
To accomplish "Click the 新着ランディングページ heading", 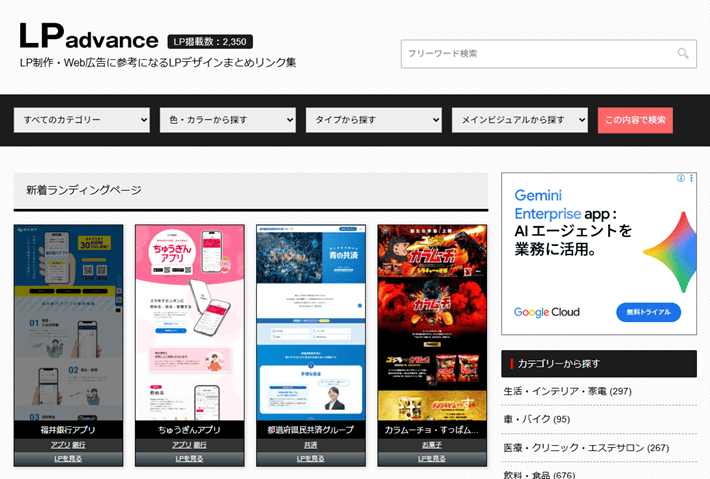I will 84,190.
